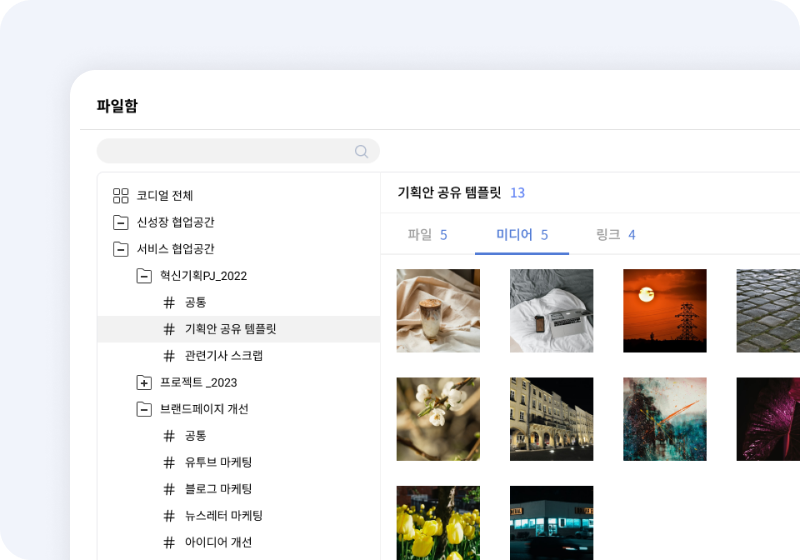Collapse the 신성장 협업공간 folder

point(121,222)
